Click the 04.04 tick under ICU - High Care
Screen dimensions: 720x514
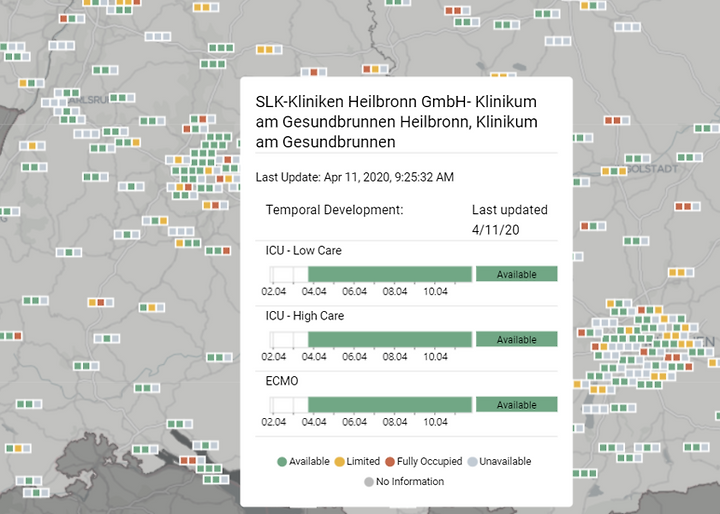click(x=314, y=356)
